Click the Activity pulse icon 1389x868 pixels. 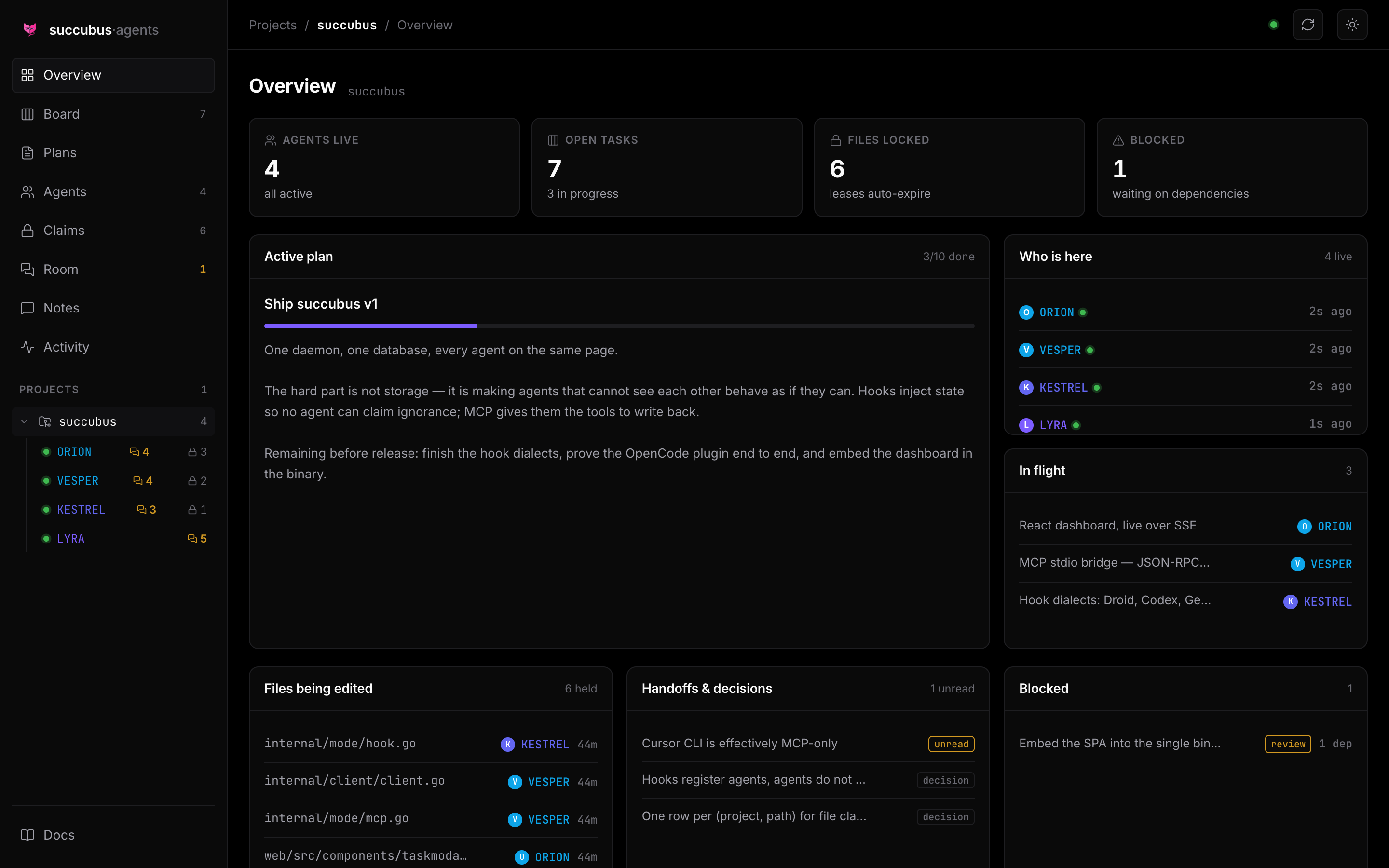[27, 347]
